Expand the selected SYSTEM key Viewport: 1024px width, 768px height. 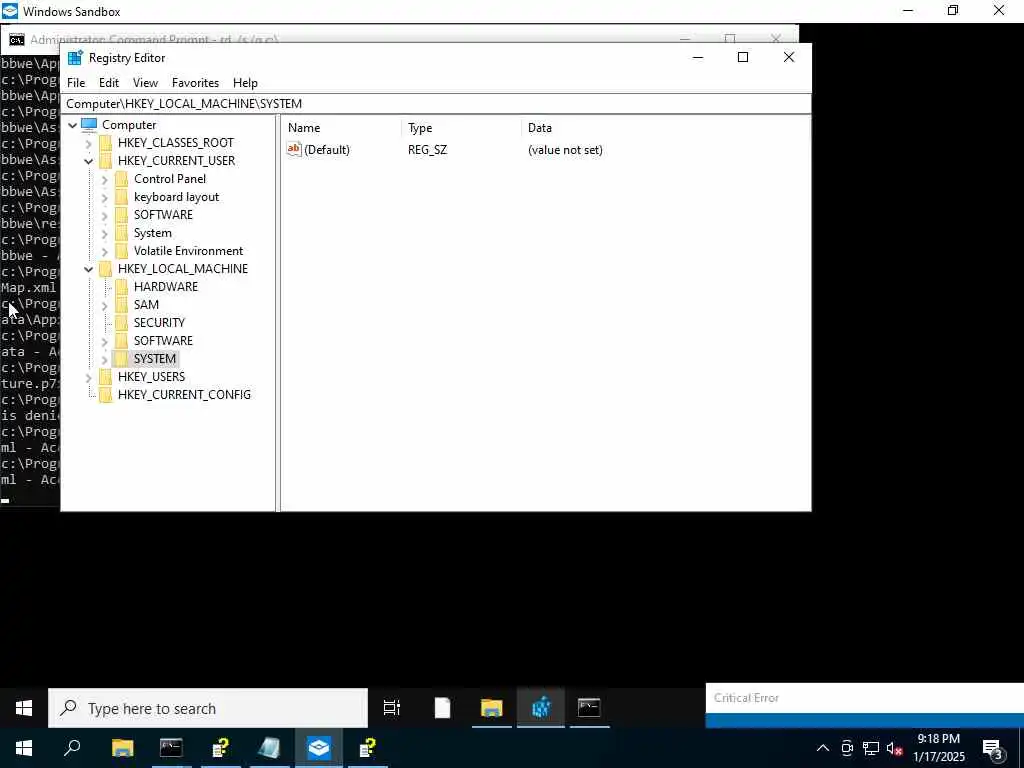pos(104,359)
